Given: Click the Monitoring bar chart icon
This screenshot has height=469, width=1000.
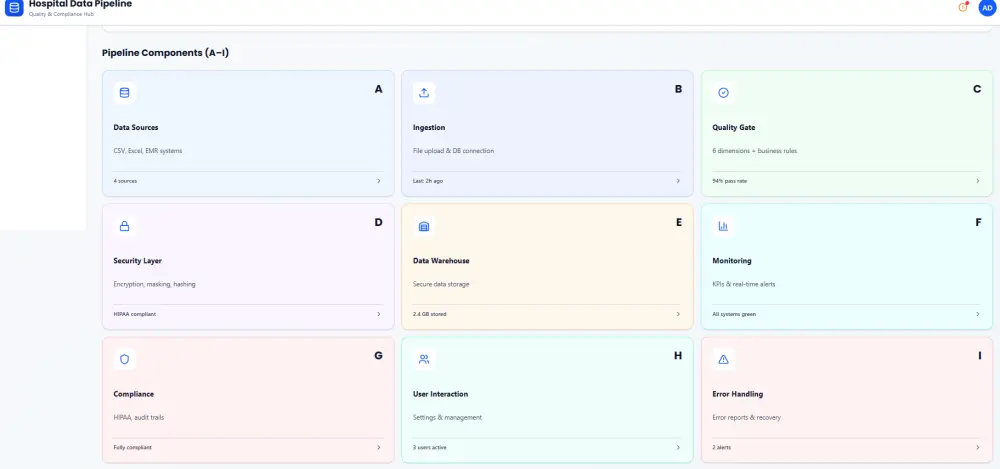Looking at the screenshot, I should (723, 226).
